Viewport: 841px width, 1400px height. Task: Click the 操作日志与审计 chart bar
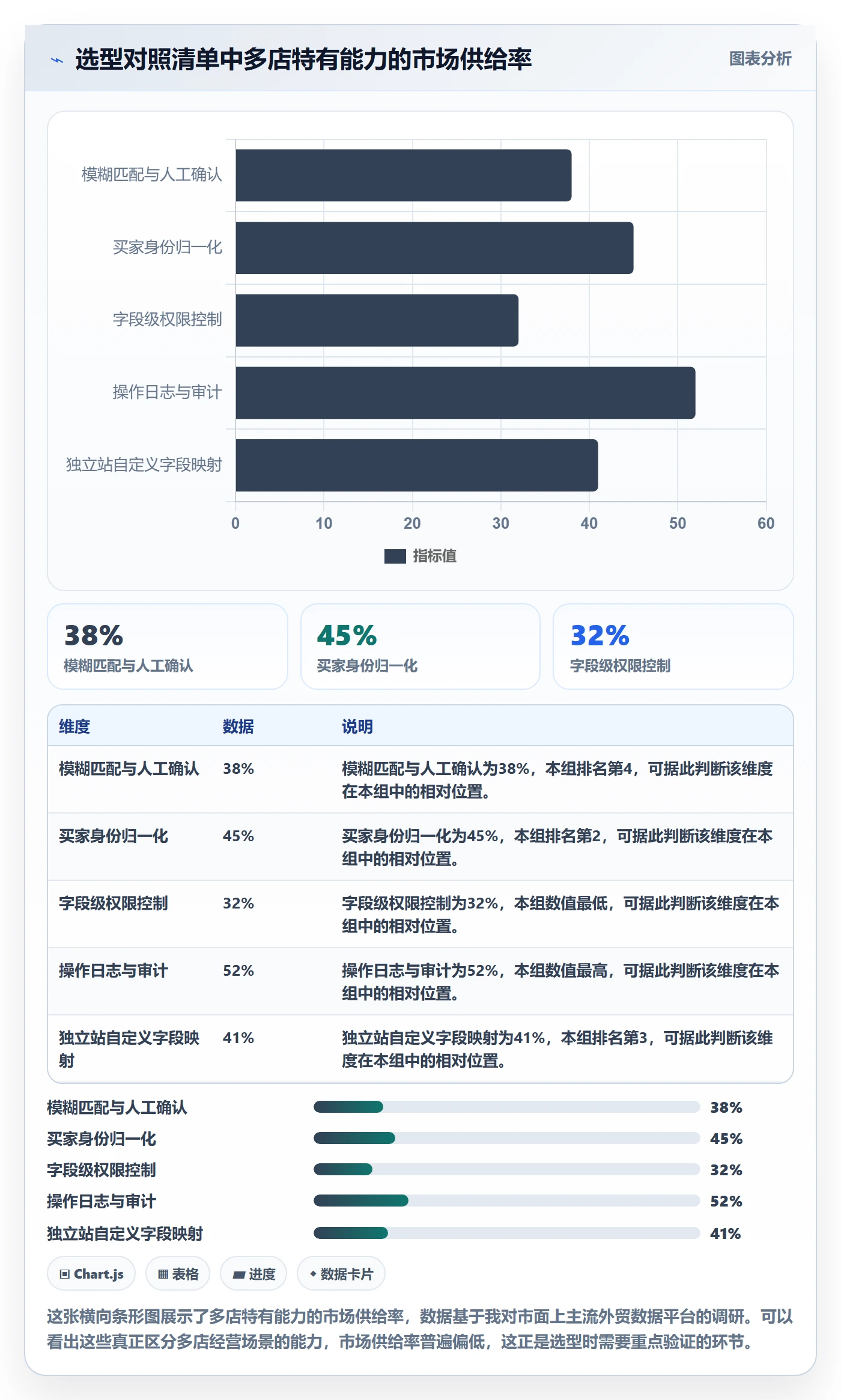pos(465,393)
